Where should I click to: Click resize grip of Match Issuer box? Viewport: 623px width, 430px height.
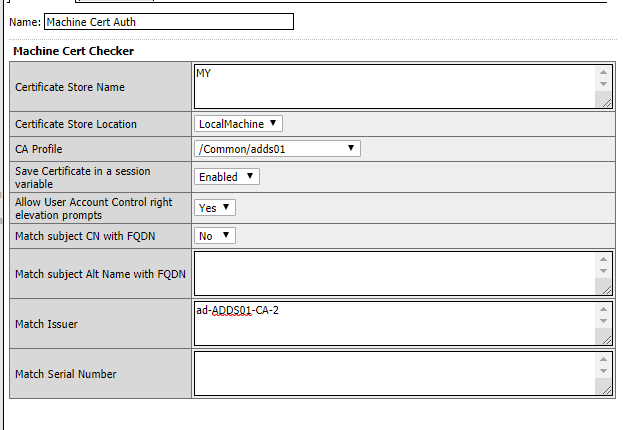[x=604, y=338]
